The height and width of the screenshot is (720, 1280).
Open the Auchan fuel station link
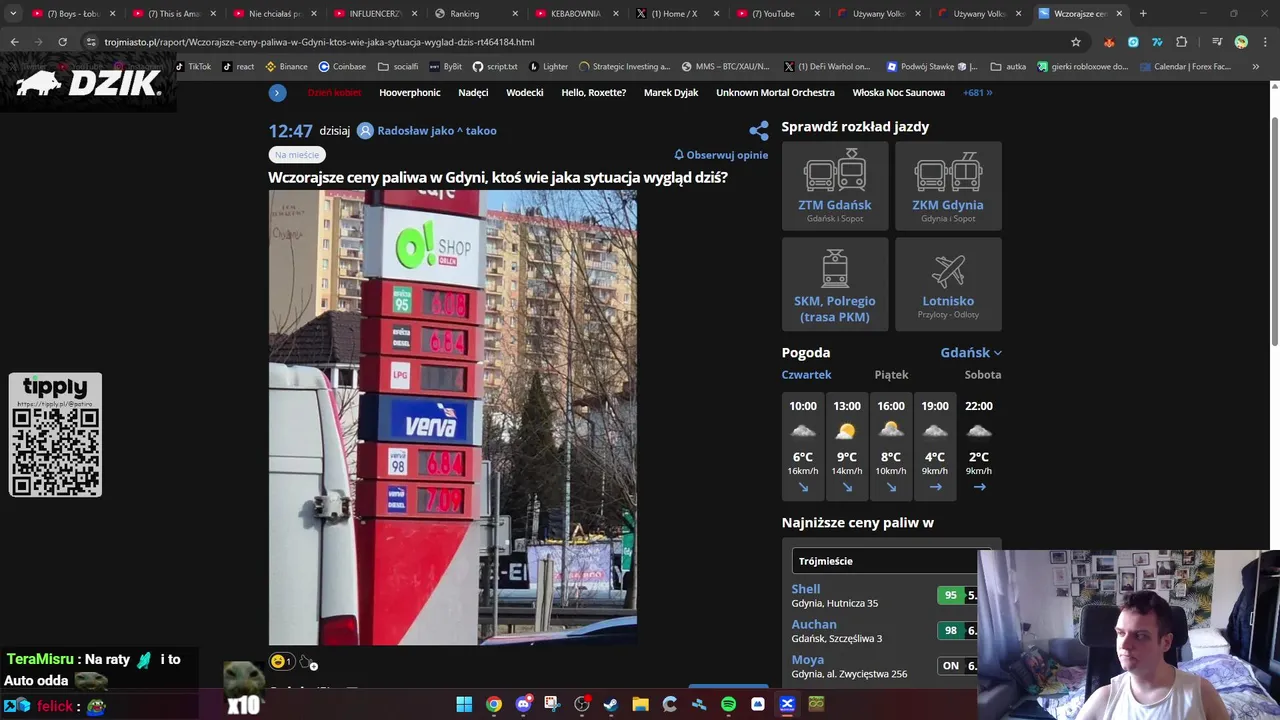(814, 624)
